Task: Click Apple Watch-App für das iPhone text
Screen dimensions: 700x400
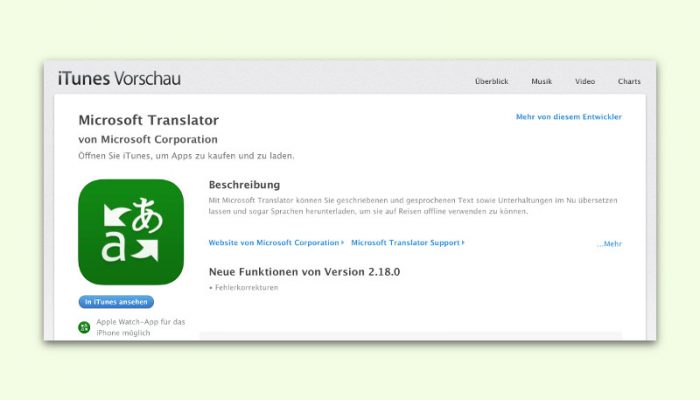Action: pyautogui.click(x=141, y=327)
